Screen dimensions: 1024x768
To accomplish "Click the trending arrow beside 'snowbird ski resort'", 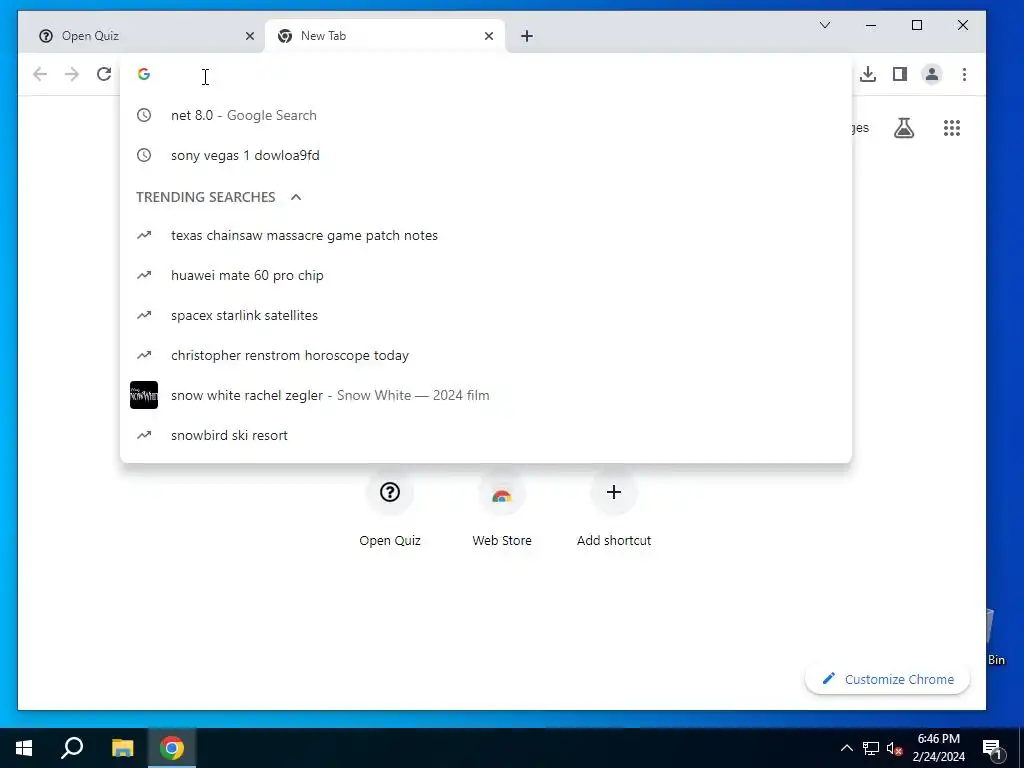I will (144, 435).
